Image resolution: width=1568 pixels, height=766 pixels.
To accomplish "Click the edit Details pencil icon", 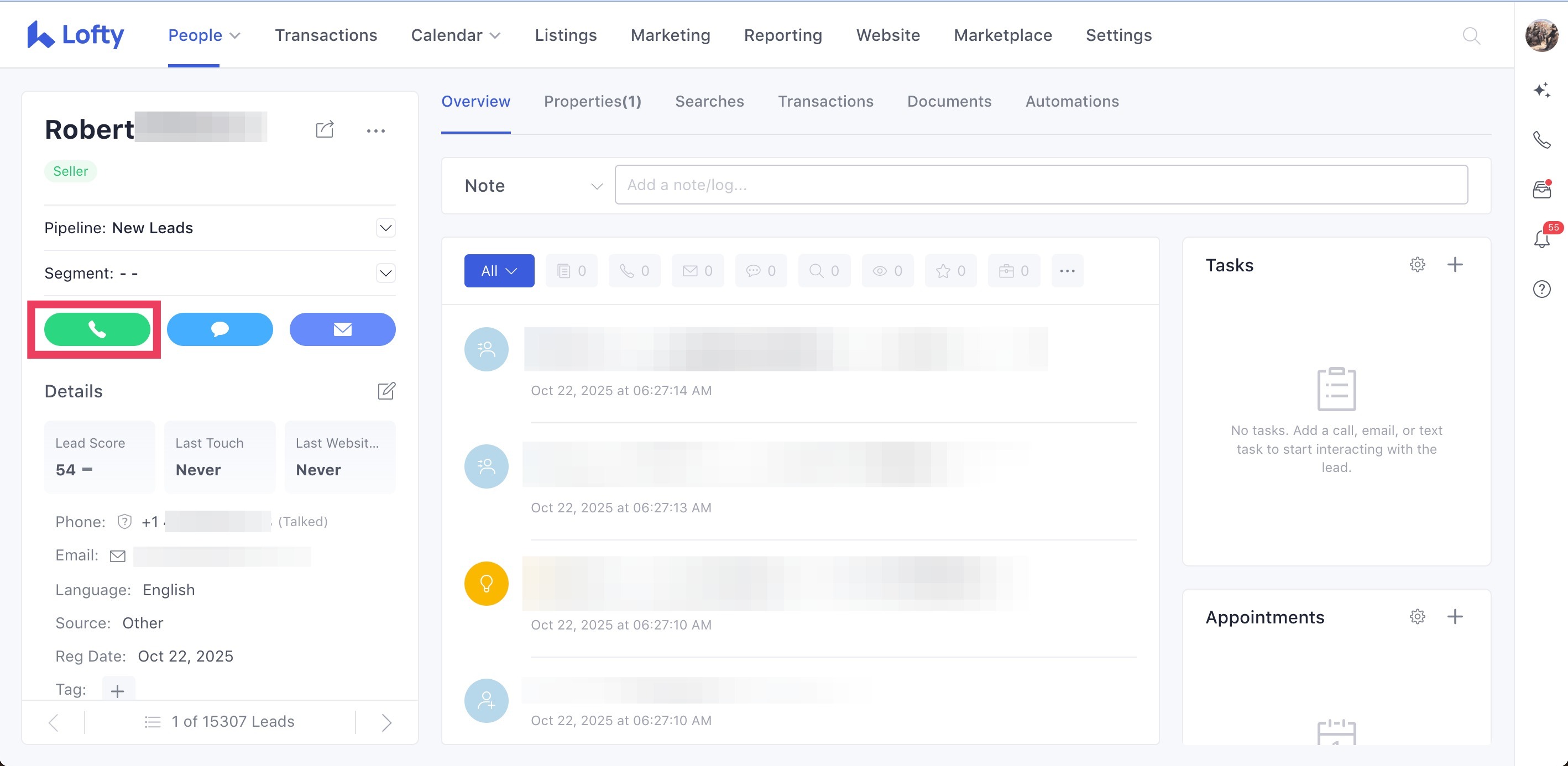I will point(386,391).
